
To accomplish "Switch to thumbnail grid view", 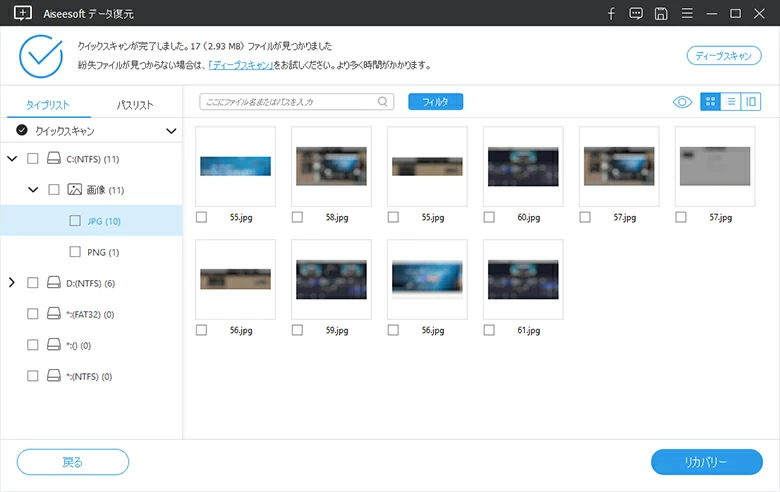I will [710, 101].
